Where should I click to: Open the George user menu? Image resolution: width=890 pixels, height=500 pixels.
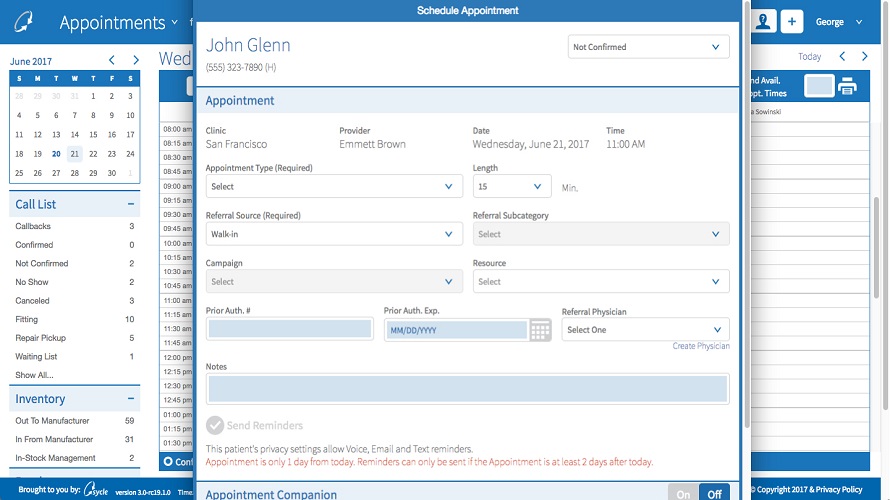click(x=838, y=22)
